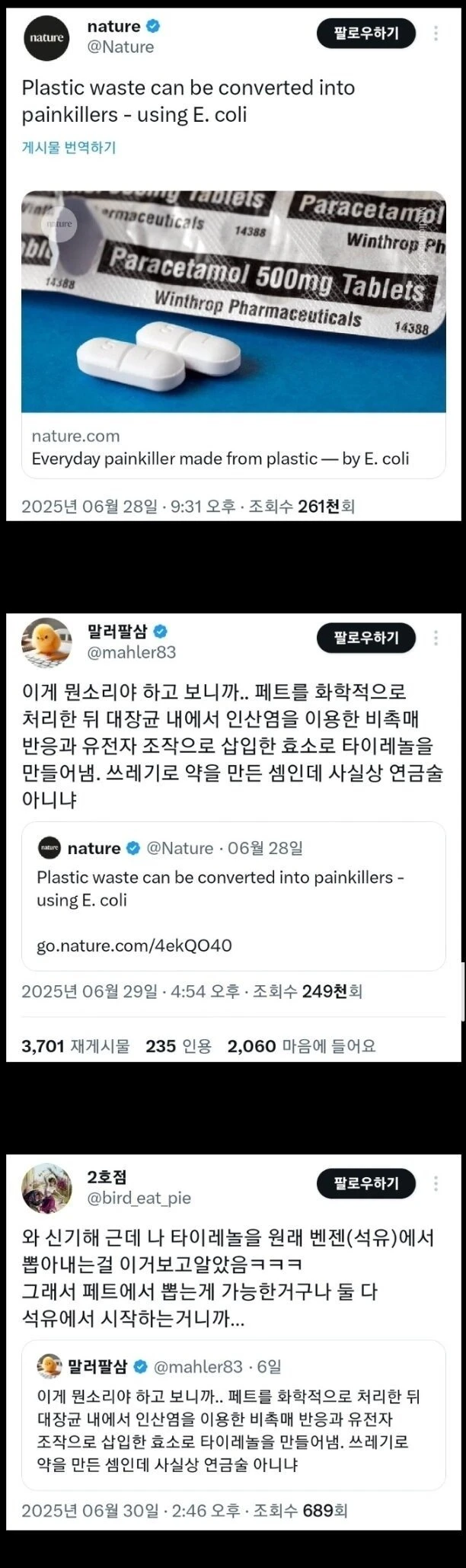Open the Paracetamol tablets article image

pyautogui.click(x=233, y=301)
